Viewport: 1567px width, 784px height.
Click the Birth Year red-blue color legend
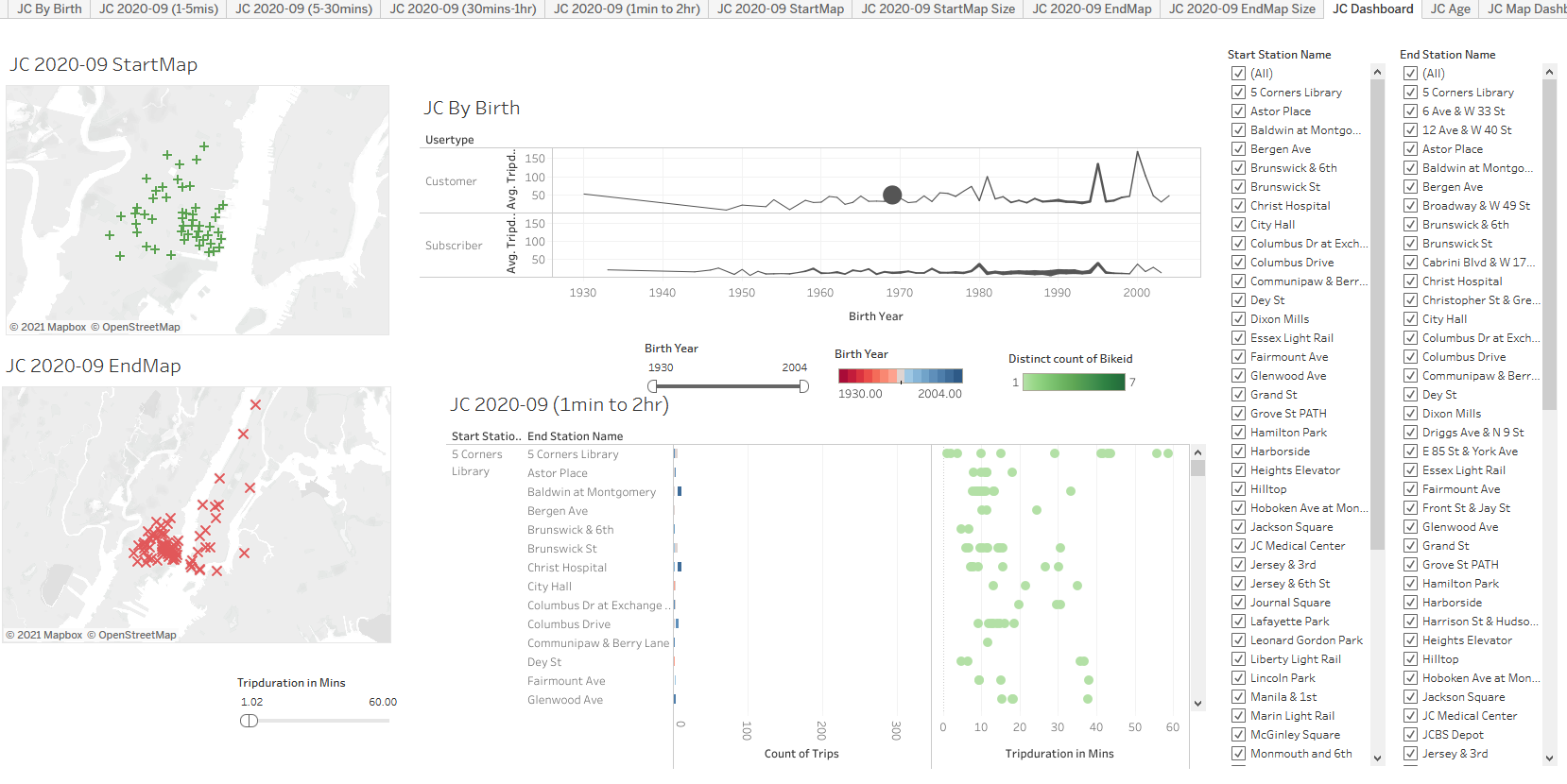click(900, 376)
